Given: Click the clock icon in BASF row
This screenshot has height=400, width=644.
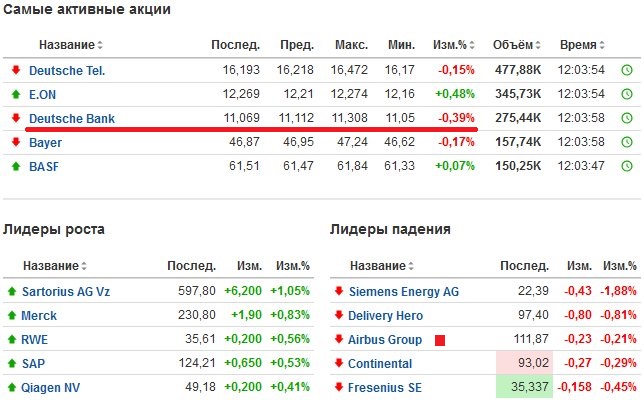Looking at the screenshot, I should tap(627, 166).
